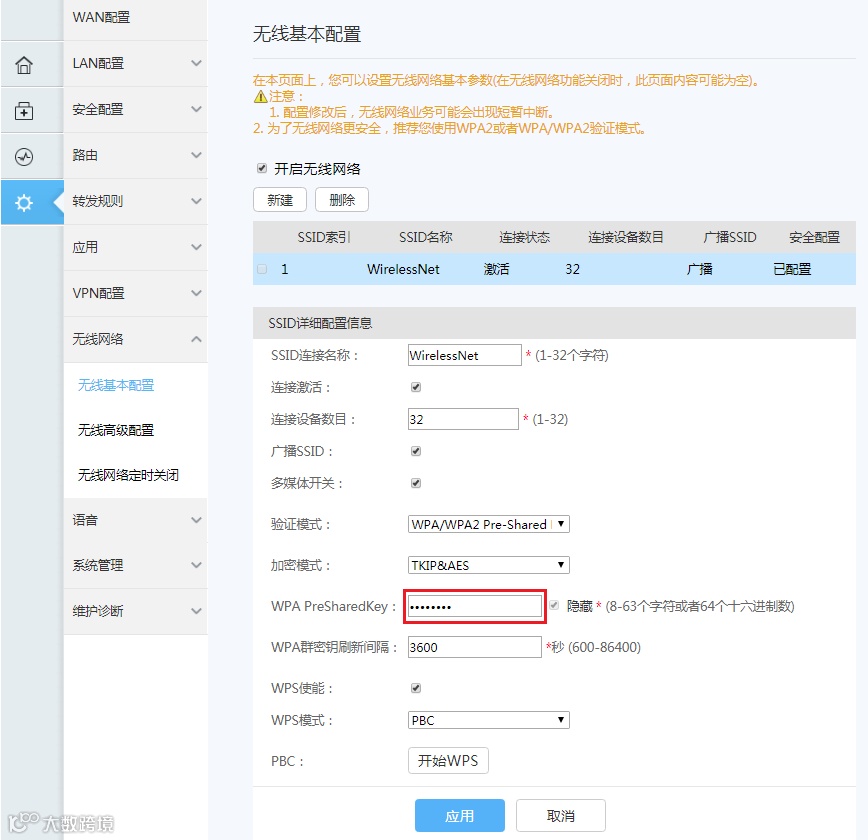The width and height of the screenshot is (868, 840).
Task: Click the warning triangle icon beside 注意
Action: point(260,97)
